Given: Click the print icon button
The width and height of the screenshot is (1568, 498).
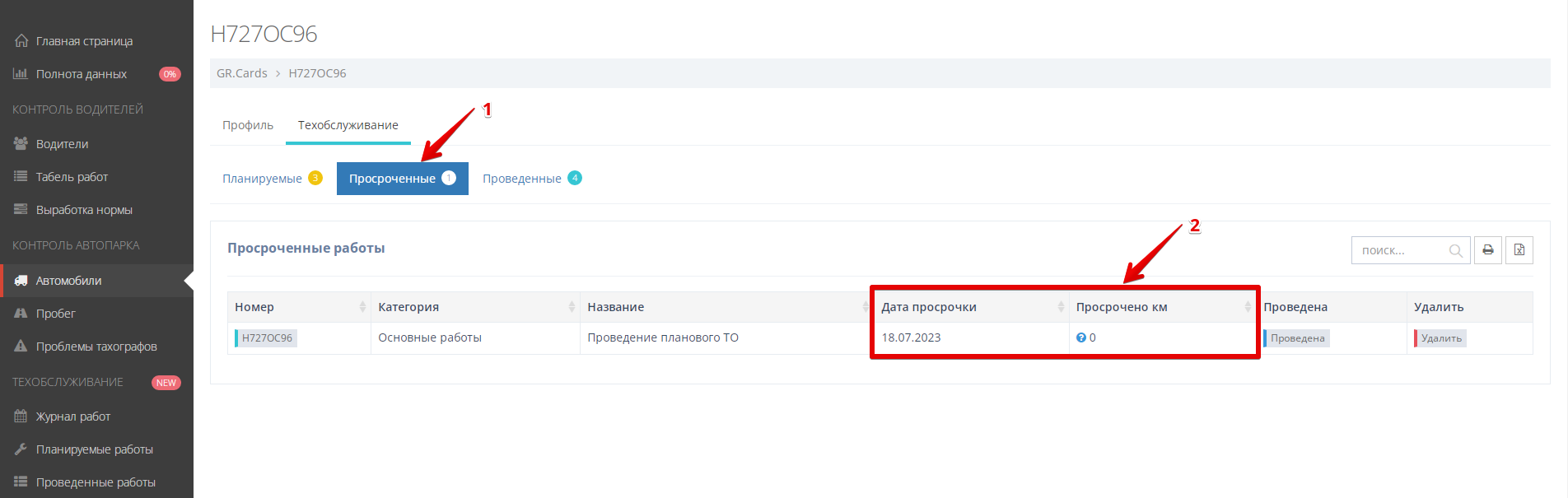Looking at the screenshot, I should click(x=1487, y=250).
